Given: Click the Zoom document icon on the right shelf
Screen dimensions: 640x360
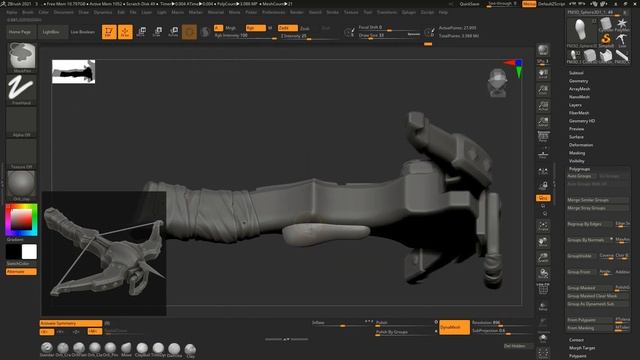Looking at the screenshot, I should coord(543,90).
